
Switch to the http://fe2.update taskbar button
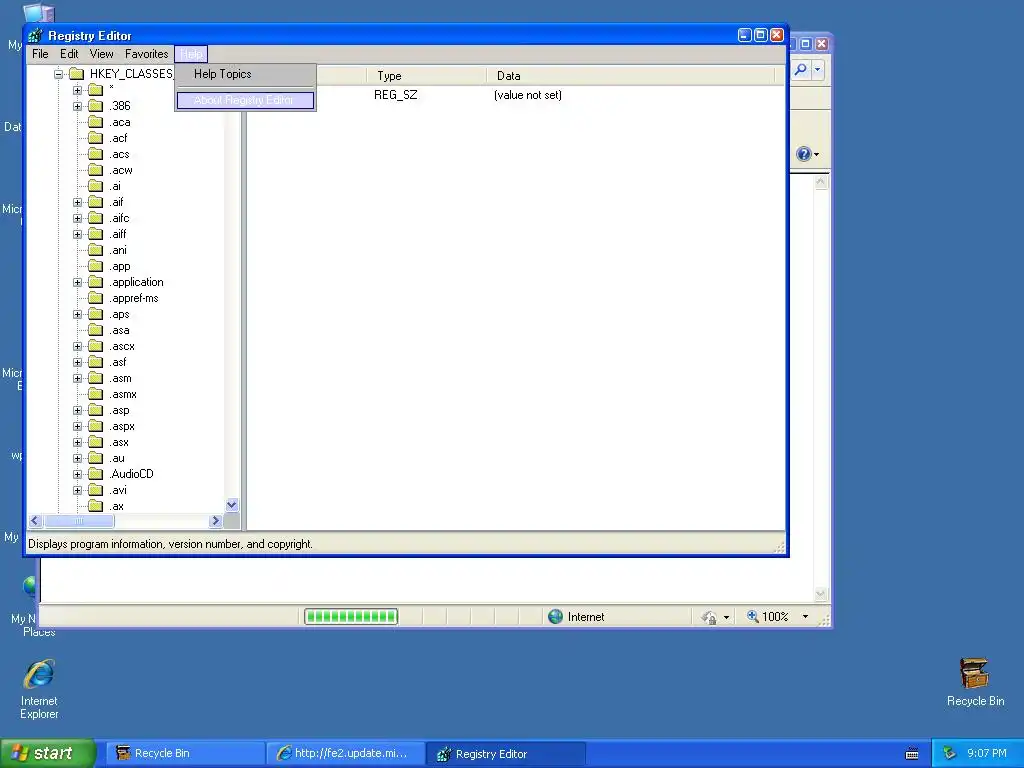pyautogui.click(x=345, y=754)
